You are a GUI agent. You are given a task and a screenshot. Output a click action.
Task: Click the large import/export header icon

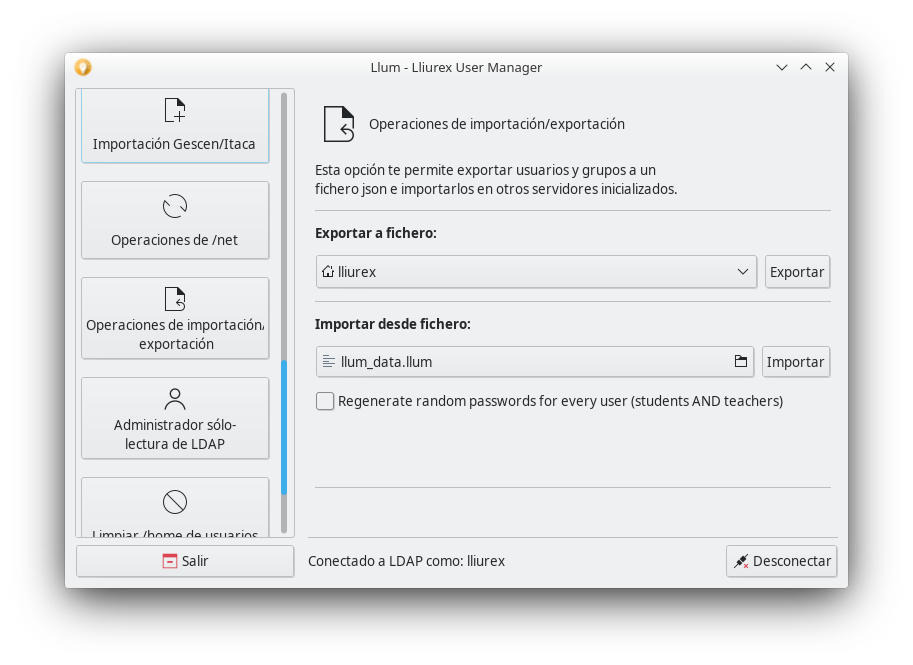click(x=338, y=124)
